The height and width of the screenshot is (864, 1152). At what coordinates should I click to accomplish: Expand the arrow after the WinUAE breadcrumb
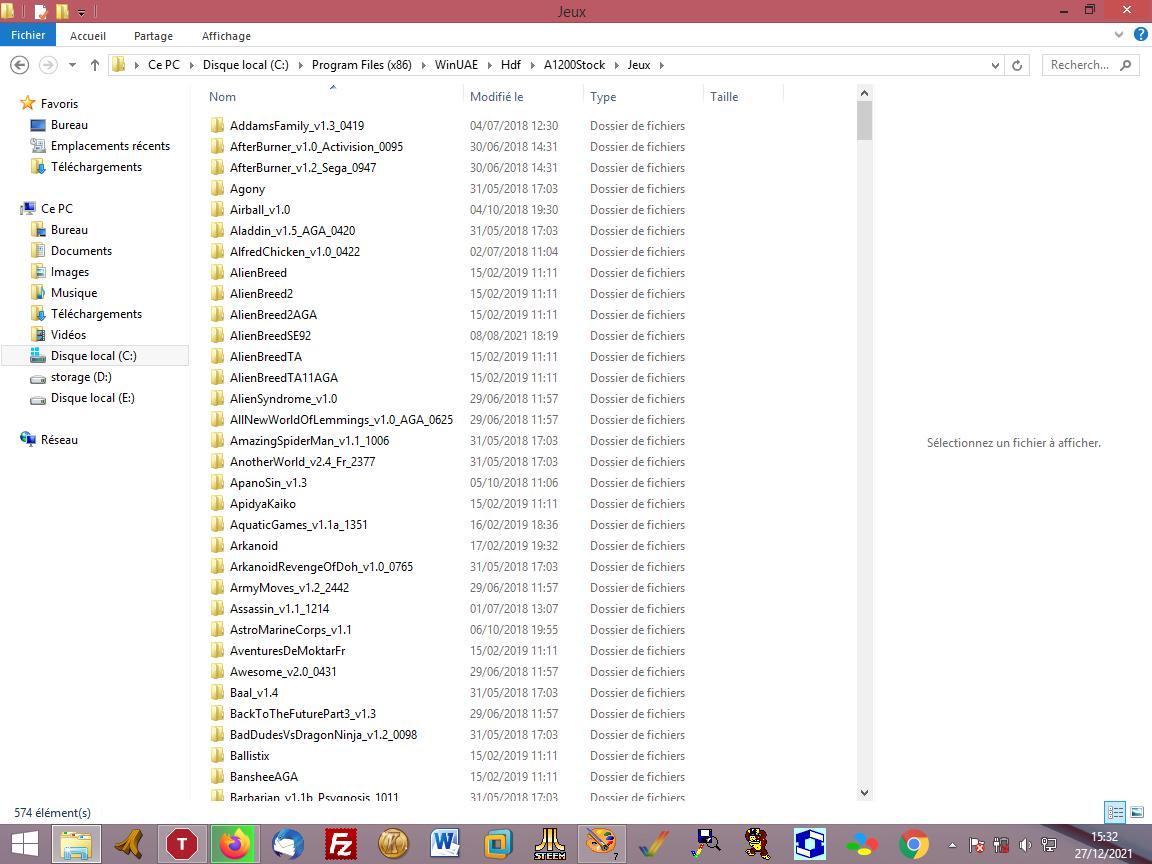(x=489, y=65)
